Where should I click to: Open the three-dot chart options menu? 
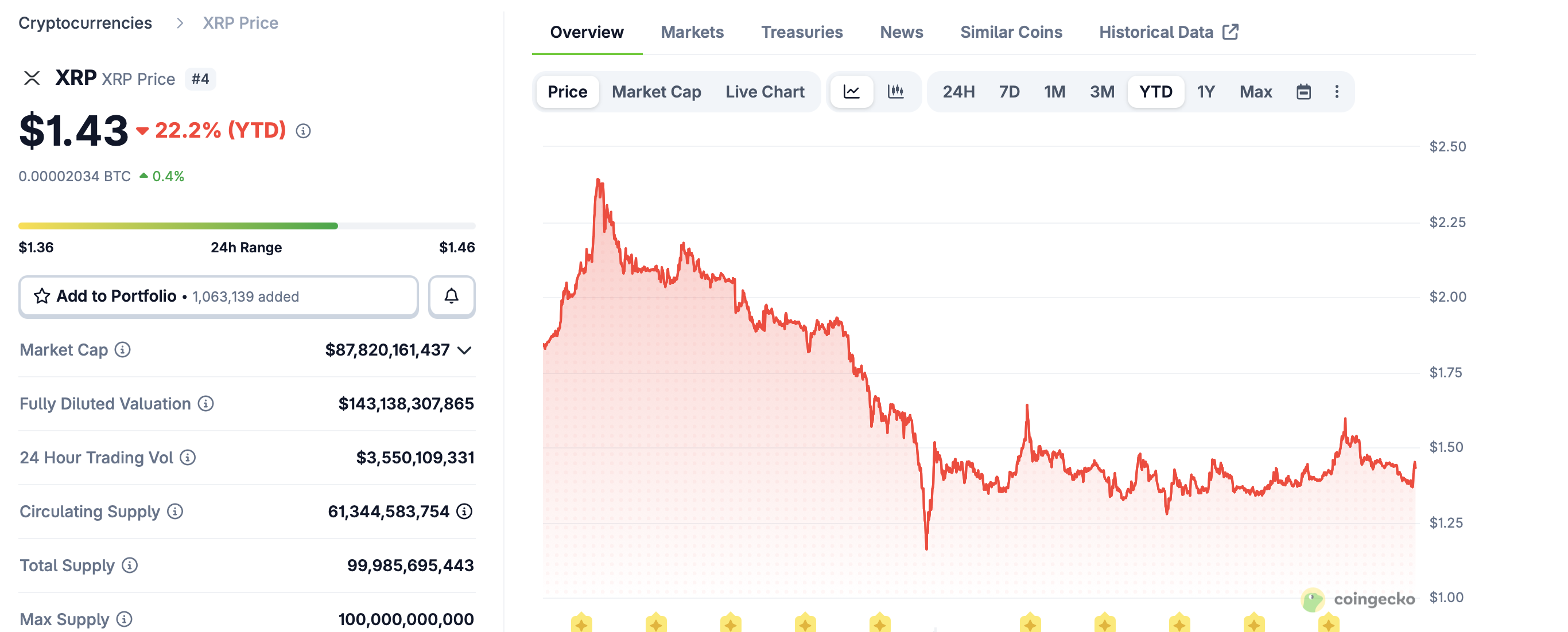[1337, 91]
